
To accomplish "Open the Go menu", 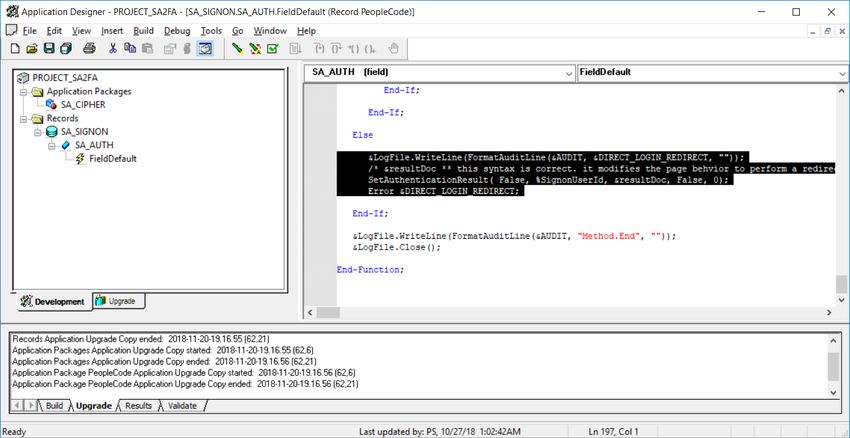I will (238, 31).
